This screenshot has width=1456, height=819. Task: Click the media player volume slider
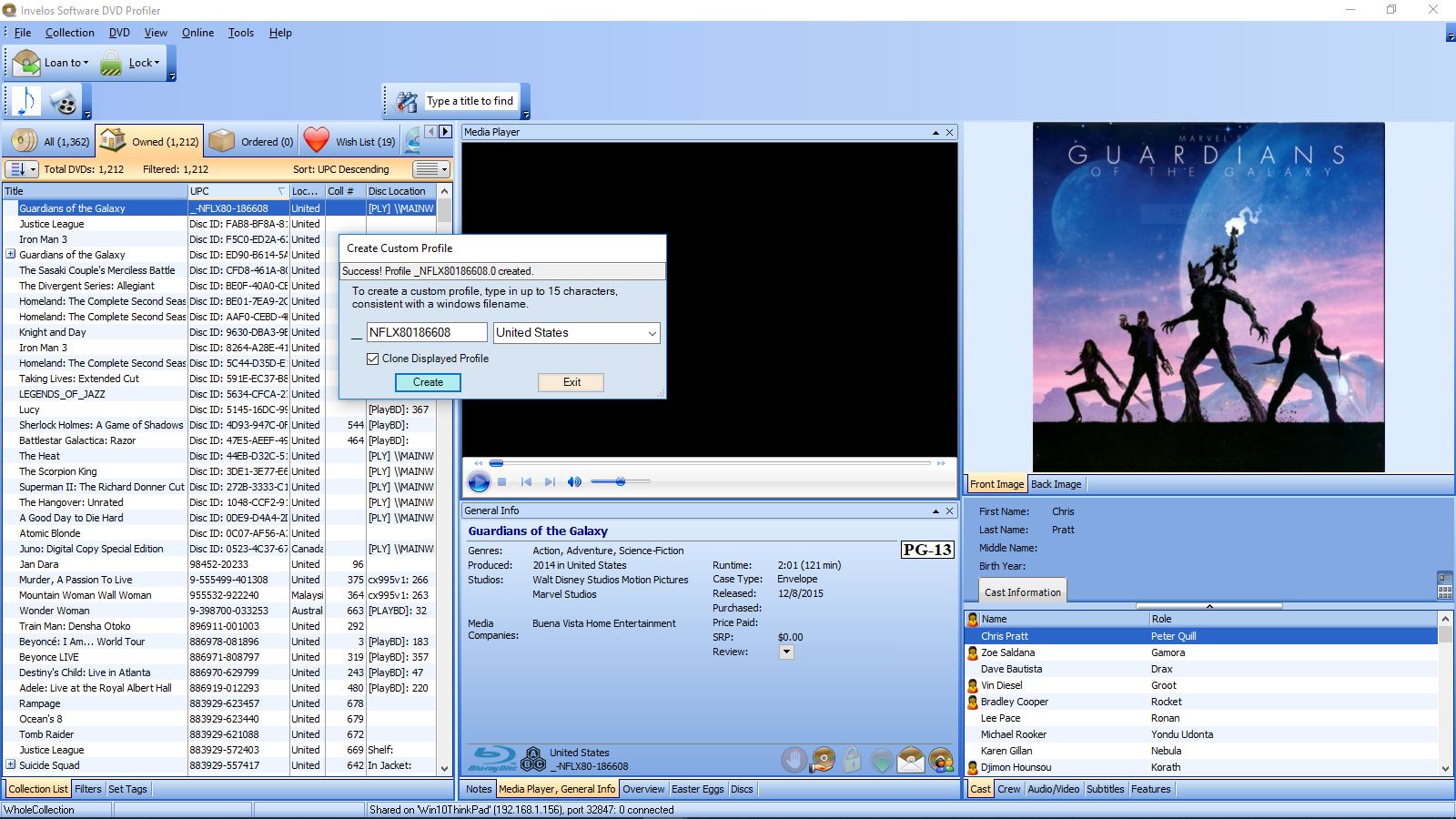point(620,481)
